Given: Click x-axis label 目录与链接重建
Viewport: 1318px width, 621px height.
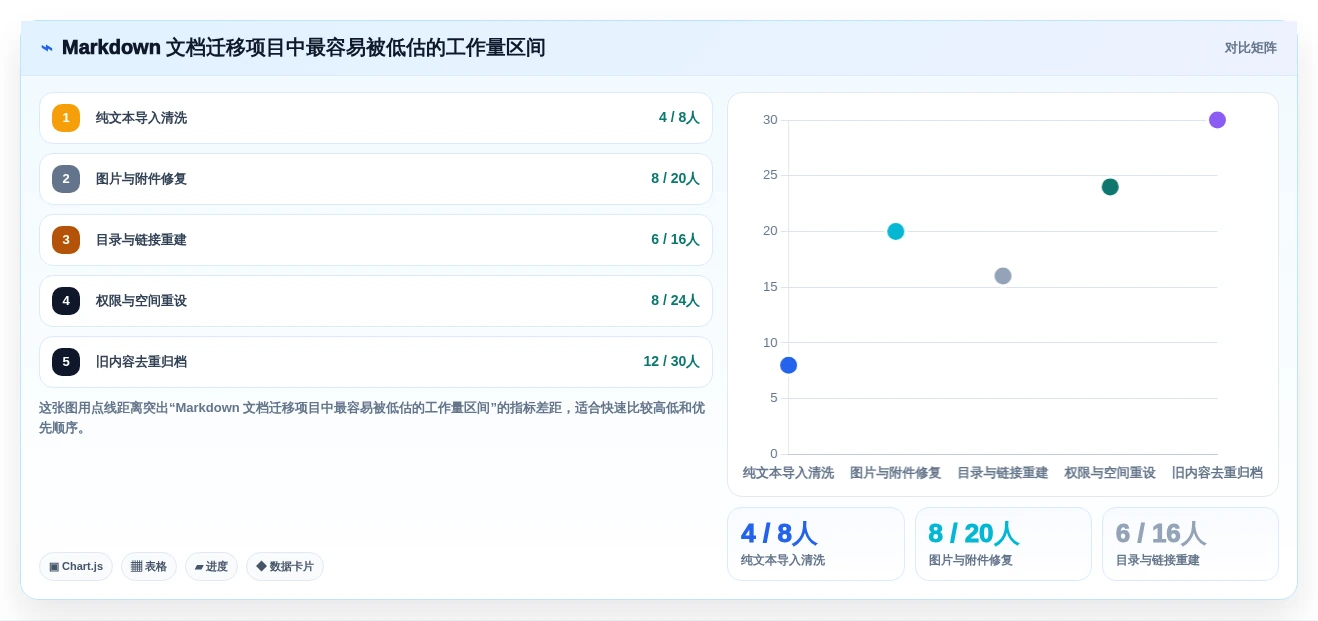Looking at the screenshot, I should click(x=1003, y=473).
